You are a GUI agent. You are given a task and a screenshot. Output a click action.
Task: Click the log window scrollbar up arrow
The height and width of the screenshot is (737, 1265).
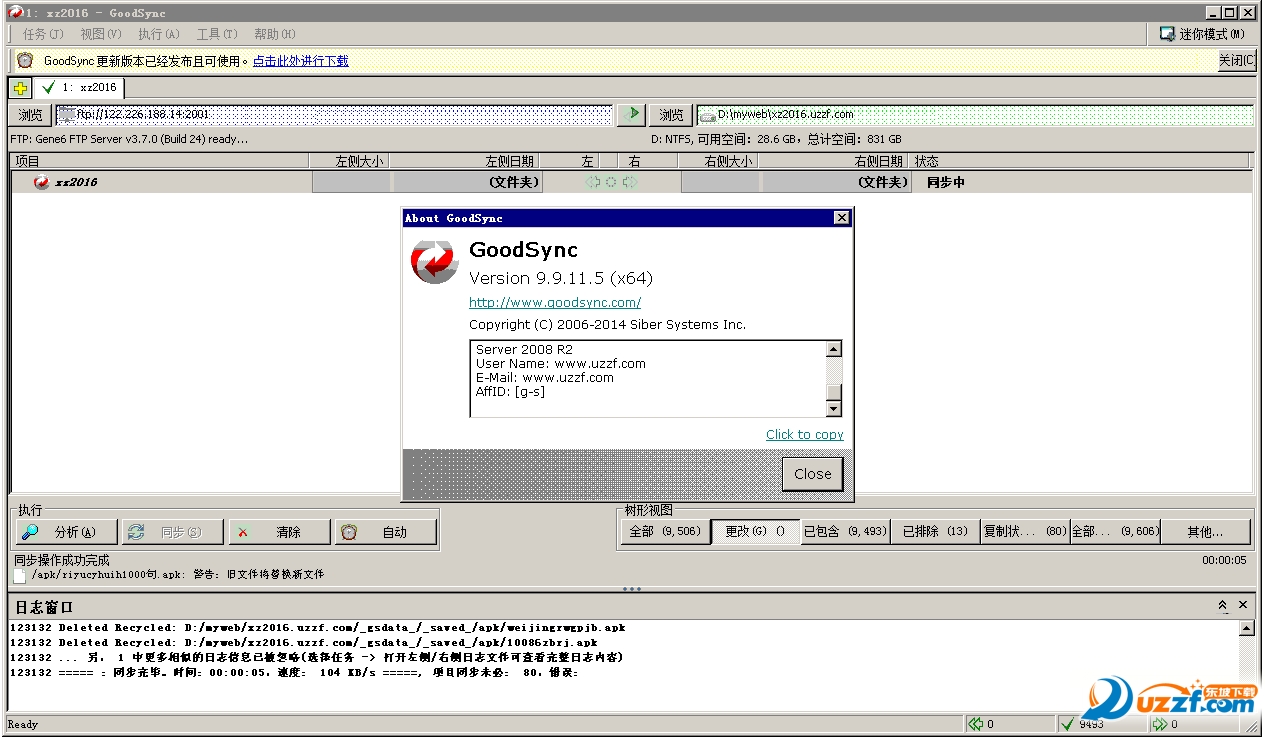coord(1246,628)
